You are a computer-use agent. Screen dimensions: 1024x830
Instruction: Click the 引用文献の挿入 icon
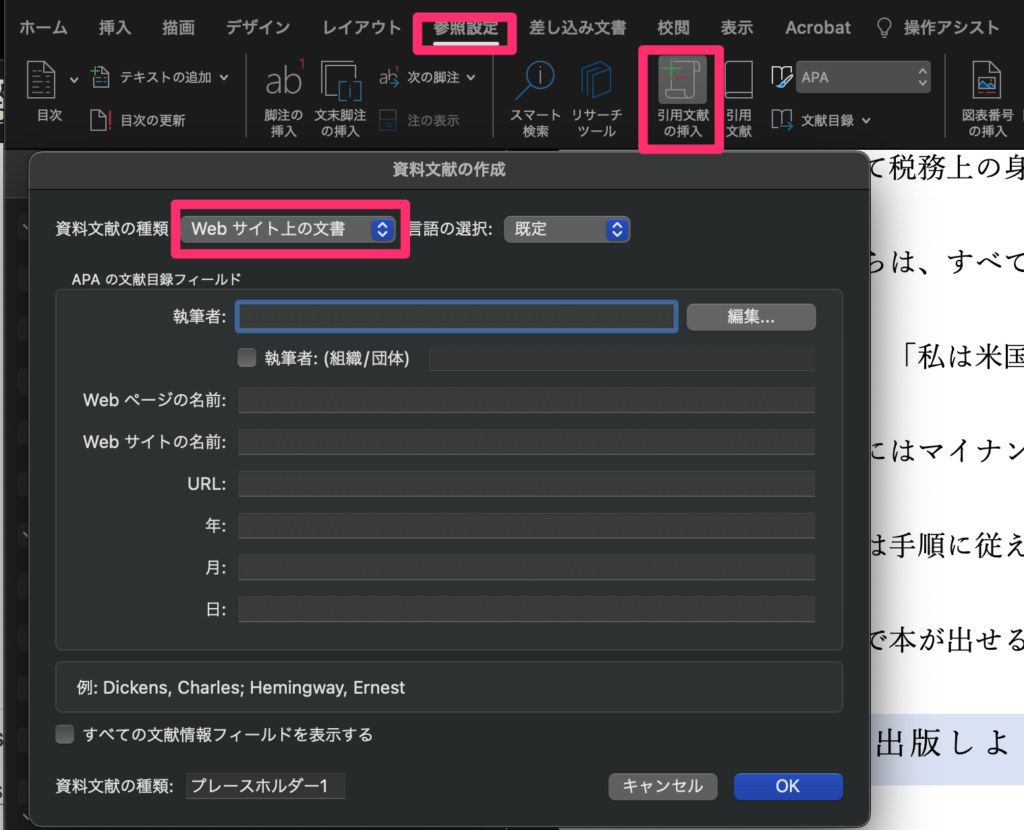tap(682, 82)
